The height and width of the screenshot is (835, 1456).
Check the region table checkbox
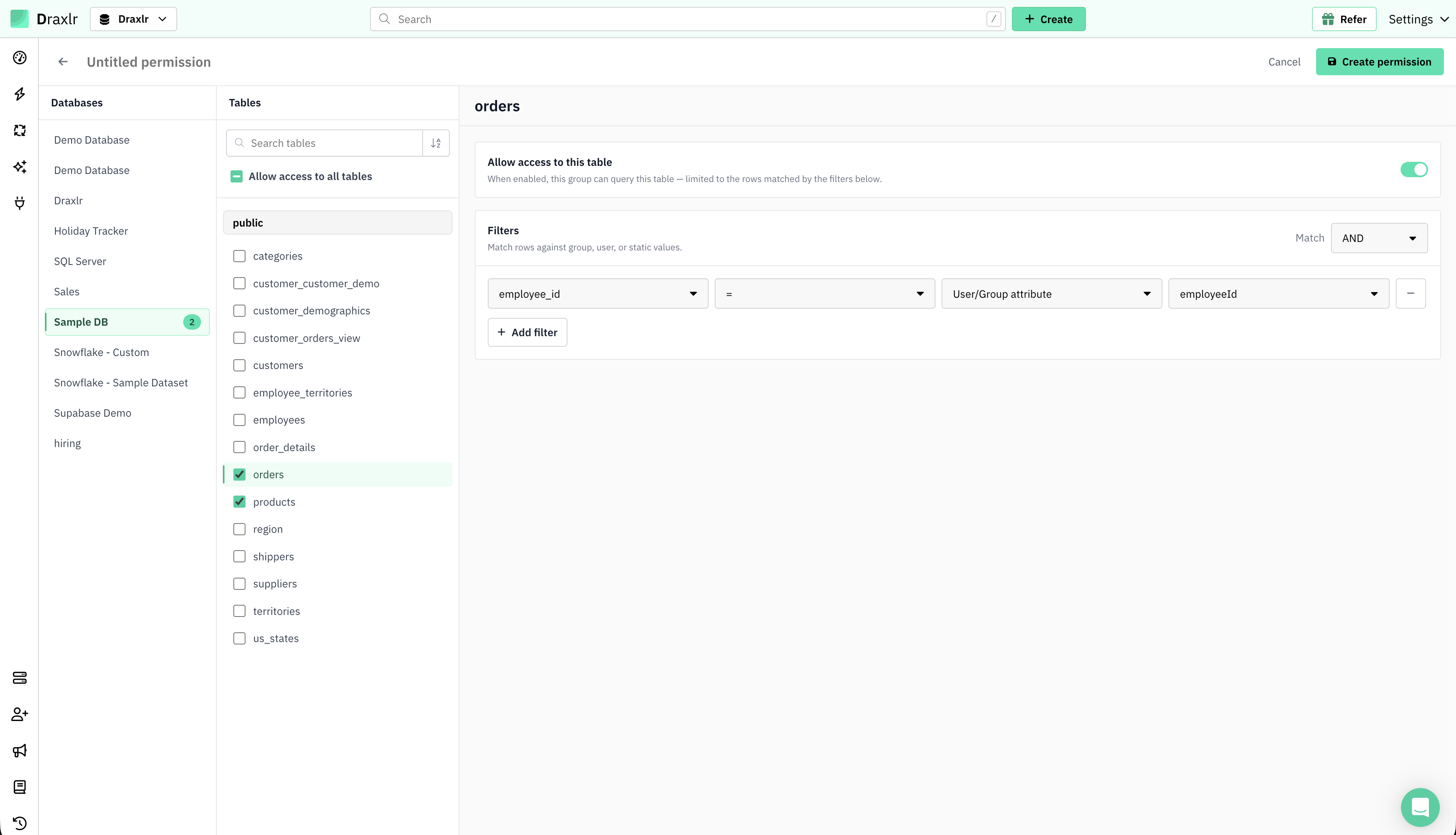(x=239, y=529)
